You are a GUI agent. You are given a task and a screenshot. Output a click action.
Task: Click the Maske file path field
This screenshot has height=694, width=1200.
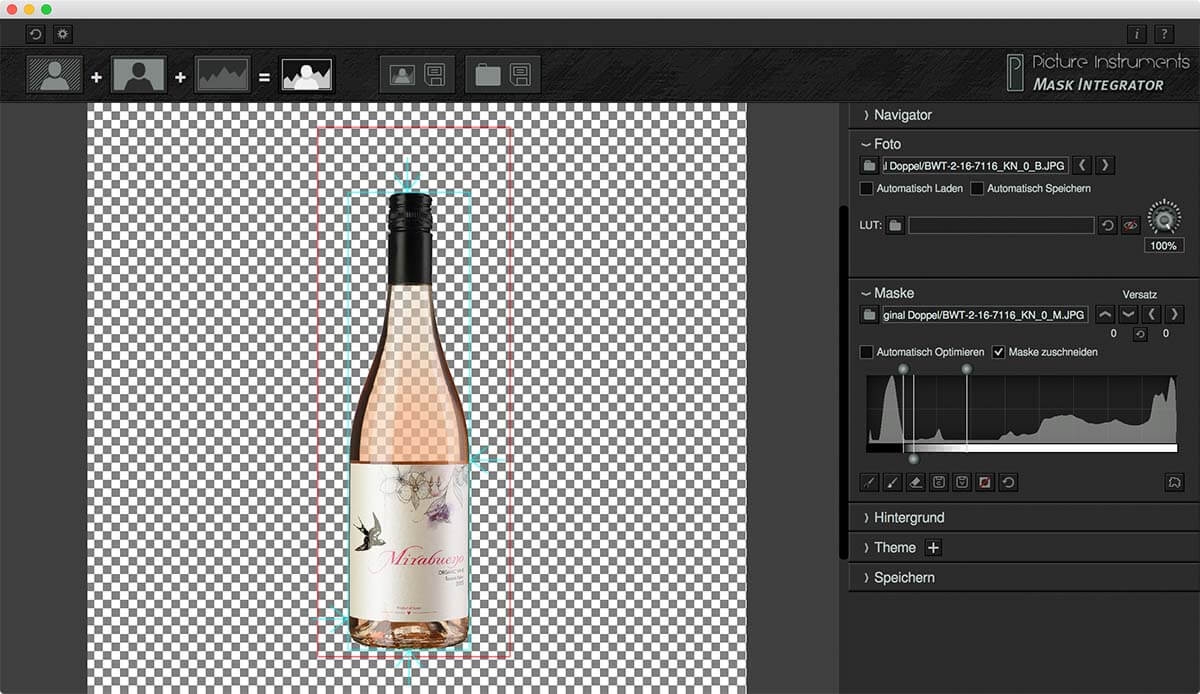coord(985,315)
